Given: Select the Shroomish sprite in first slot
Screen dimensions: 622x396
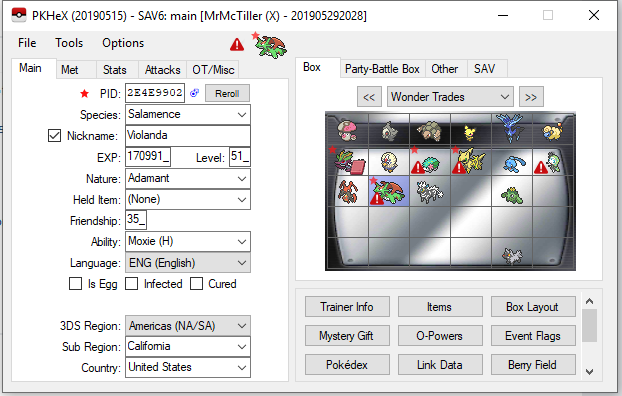Looking at the screenshot, I should (347, 130).
